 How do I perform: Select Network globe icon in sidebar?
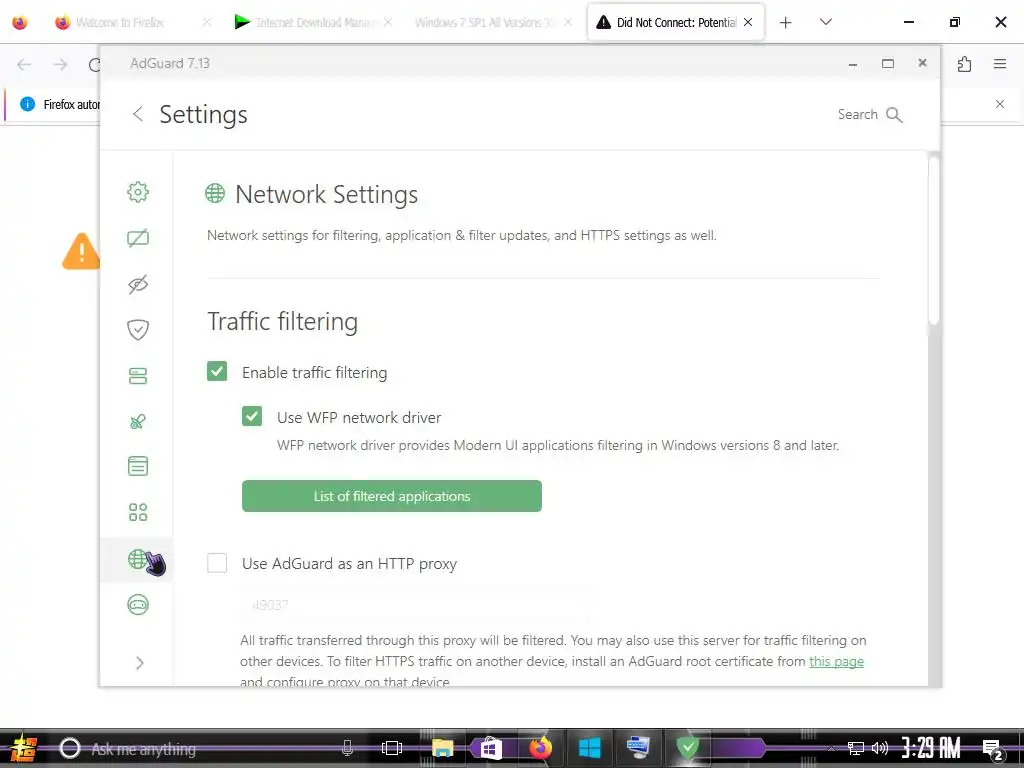[x=138, y=559]
